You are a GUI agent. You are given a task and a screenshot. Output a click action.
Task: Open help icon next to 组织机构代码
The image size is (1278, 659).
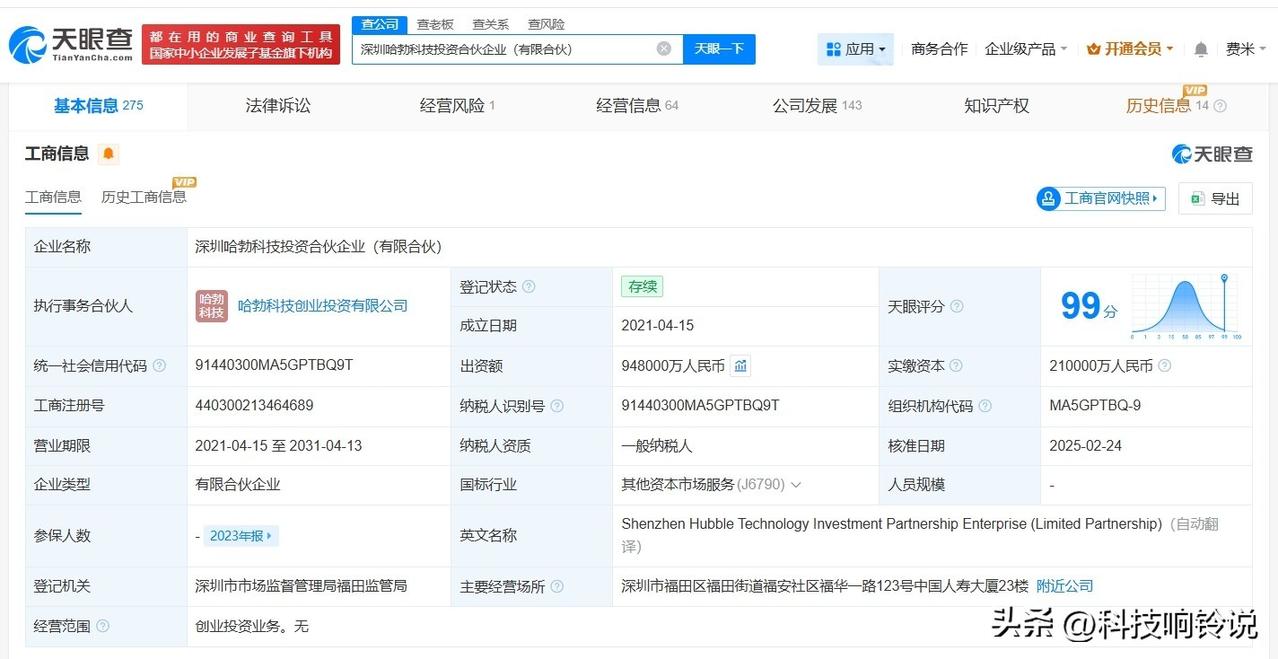coord(985,406)
